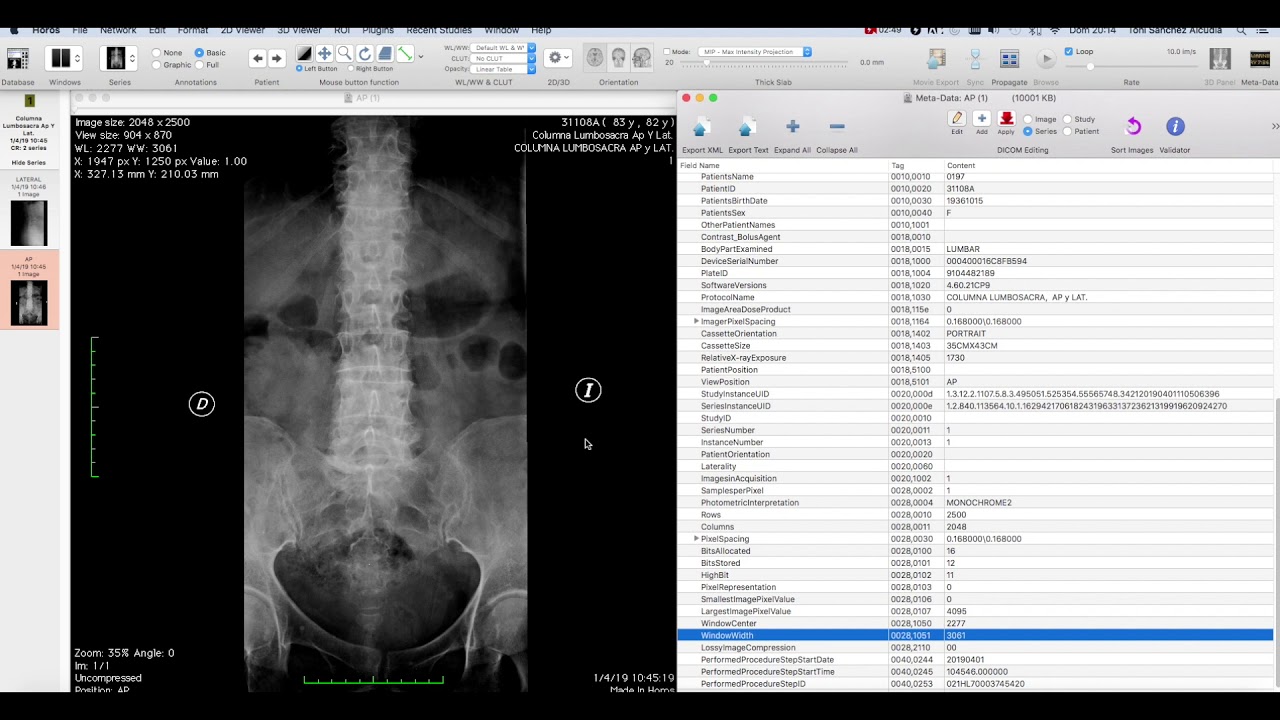Image resolution: width=1280 pixels, height=720 pixels.
Task: Click Export Text icon
Action: pyautogui.click(x=747, y=127)
